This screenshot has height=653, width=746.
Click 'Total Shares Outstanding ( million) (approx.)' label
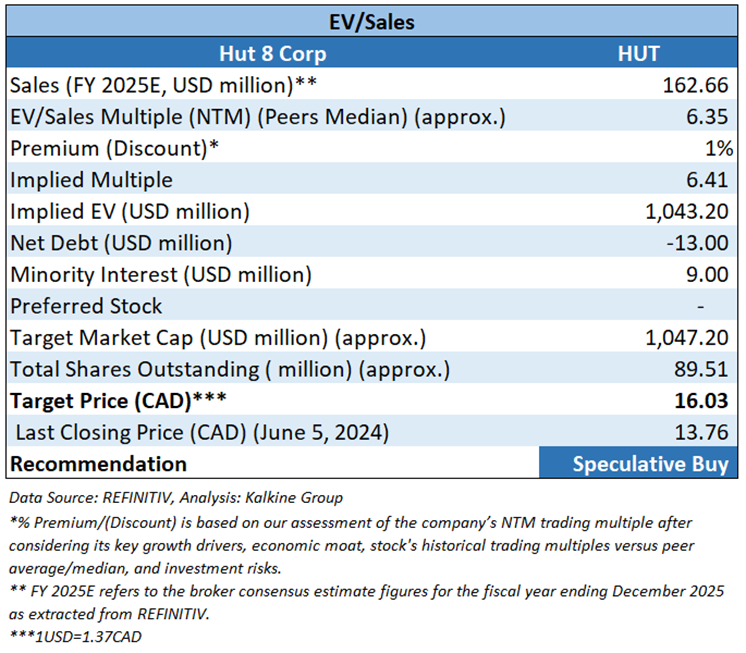pyautogui.click(x=230, y=370)
